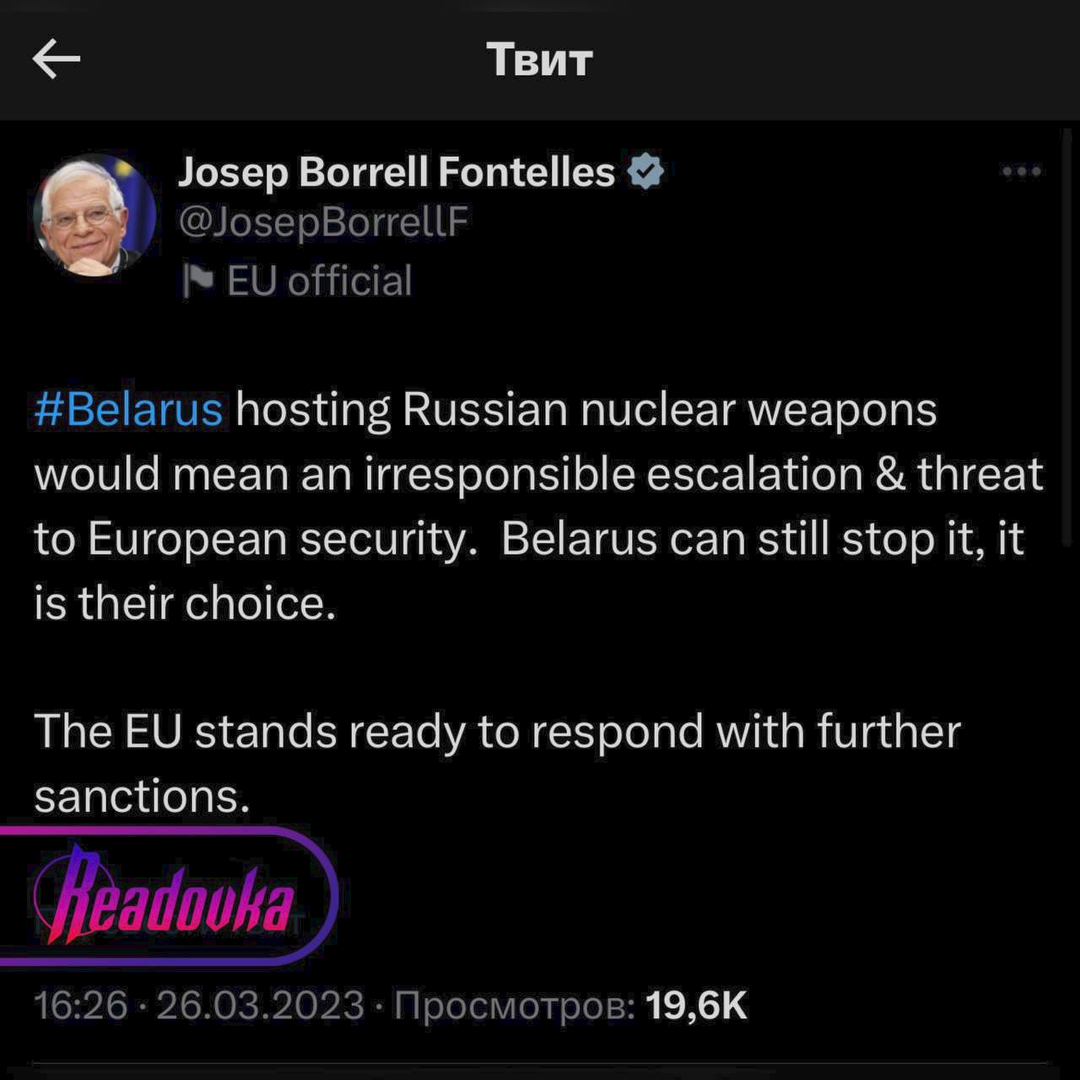This screenshot has height=1080, width=1080.
Task: Click the 'is their choice.' line
Action: [x=185, y=604]
